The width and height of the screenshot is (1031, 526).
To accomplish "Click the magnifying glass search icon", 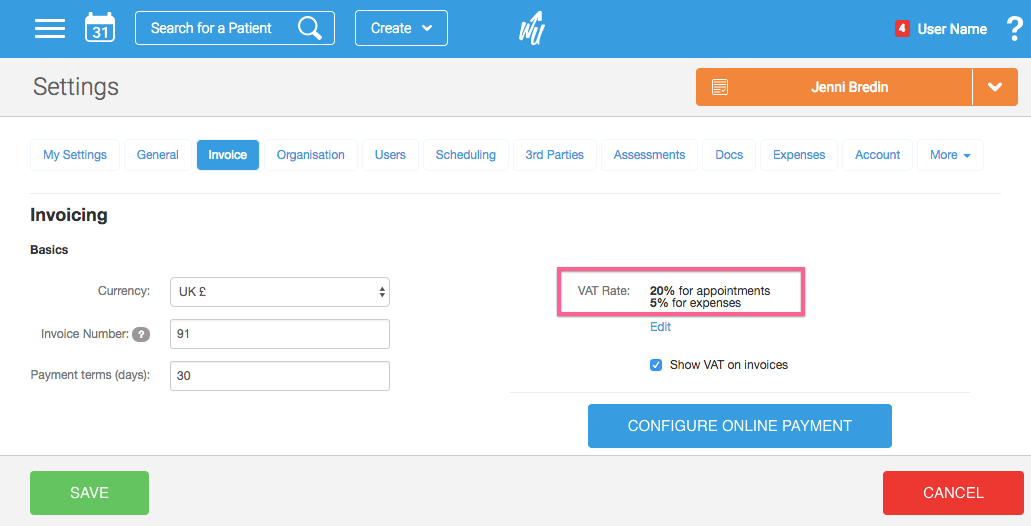I will 310,28.
